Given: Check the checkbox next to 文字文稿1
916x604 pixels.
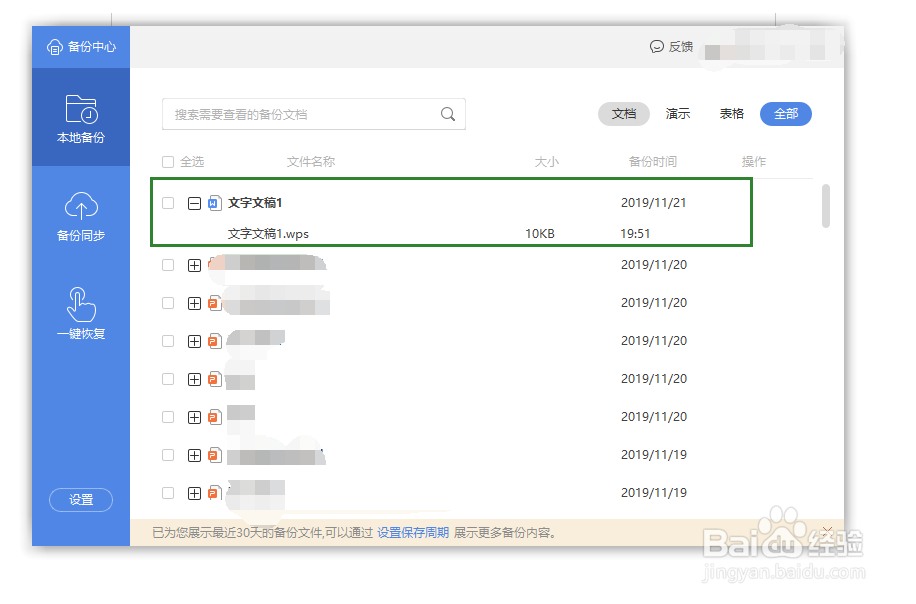Looking at the screenshot, I should click(x=168, y=203).
